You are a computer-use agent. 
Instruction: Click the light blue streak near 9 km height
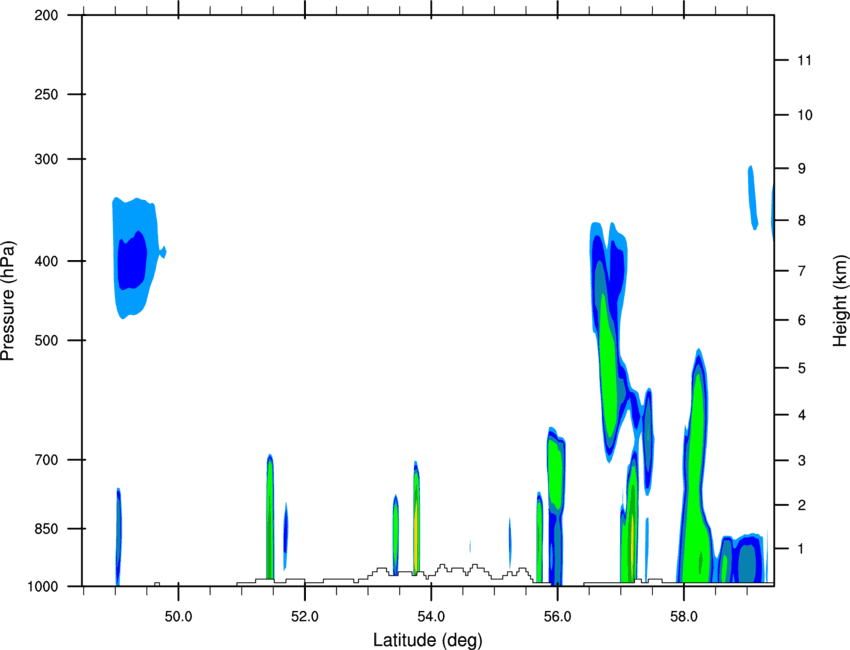point(752,198)
